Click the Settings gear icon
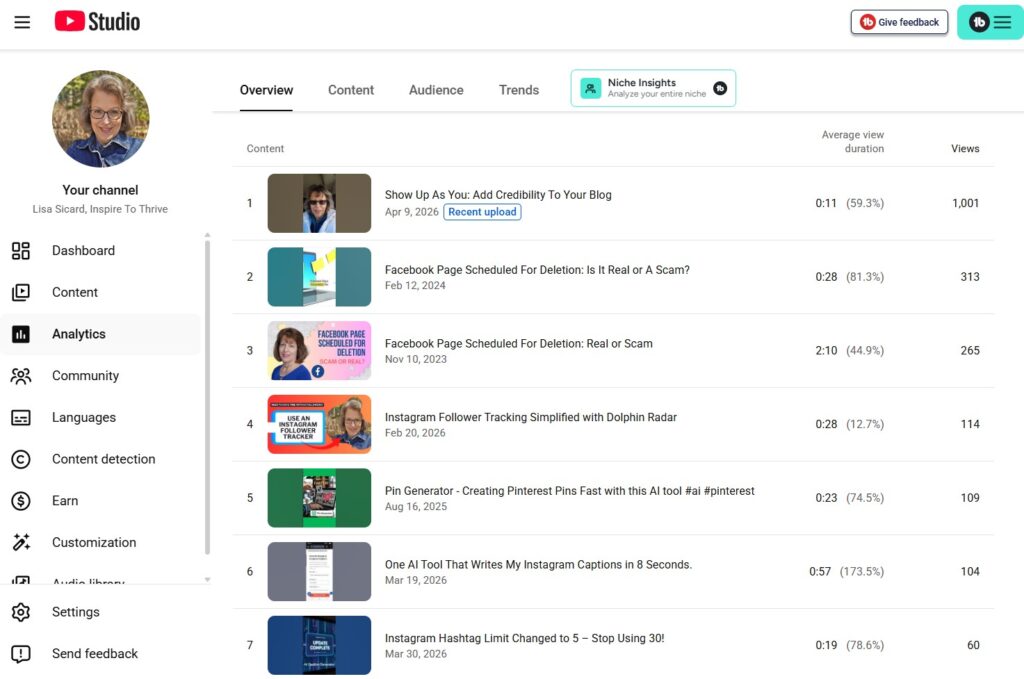The image size is (1024, 679). [21, 612]
